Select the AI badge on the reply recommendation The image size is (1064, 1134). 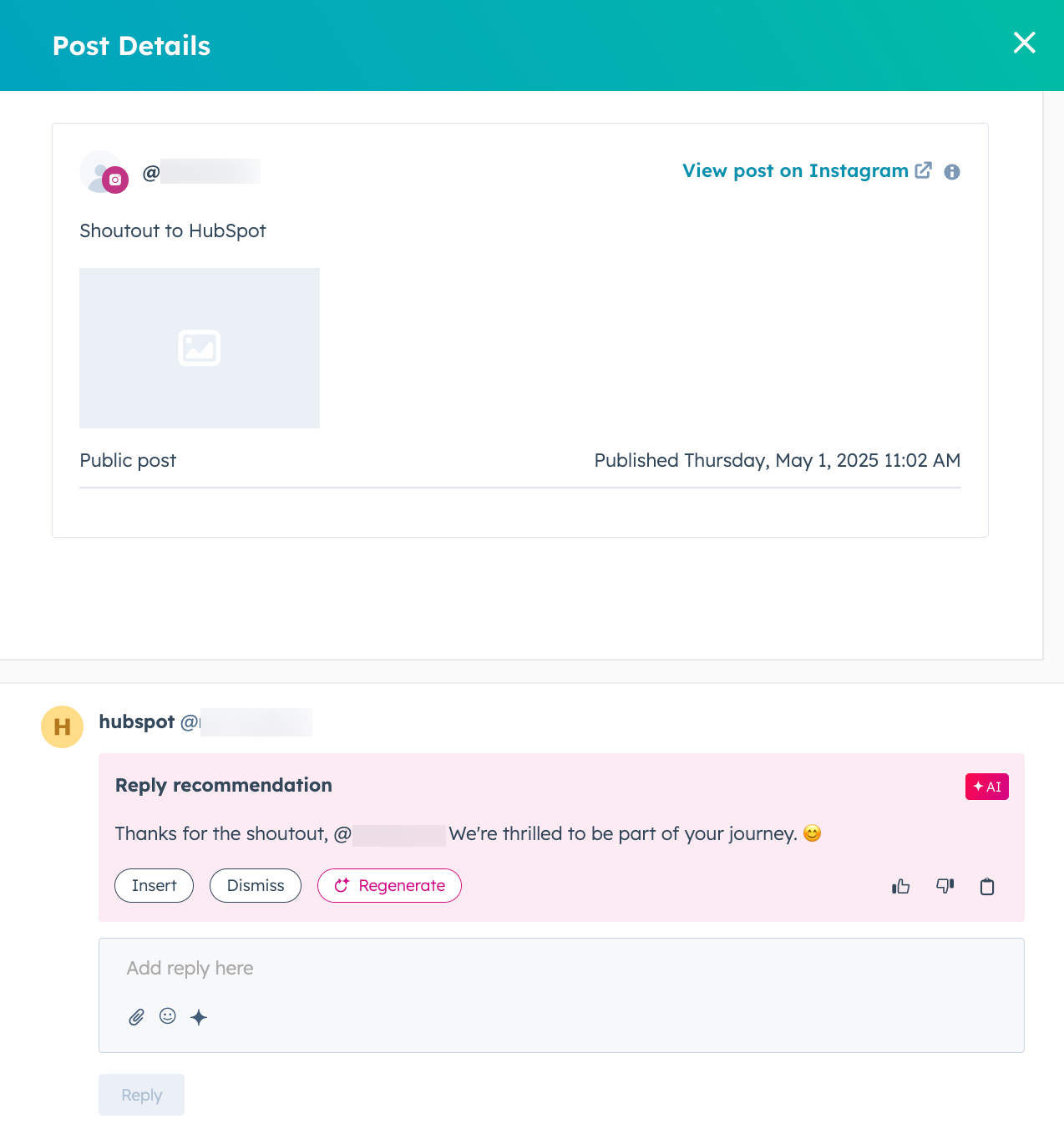coord(986,786)
